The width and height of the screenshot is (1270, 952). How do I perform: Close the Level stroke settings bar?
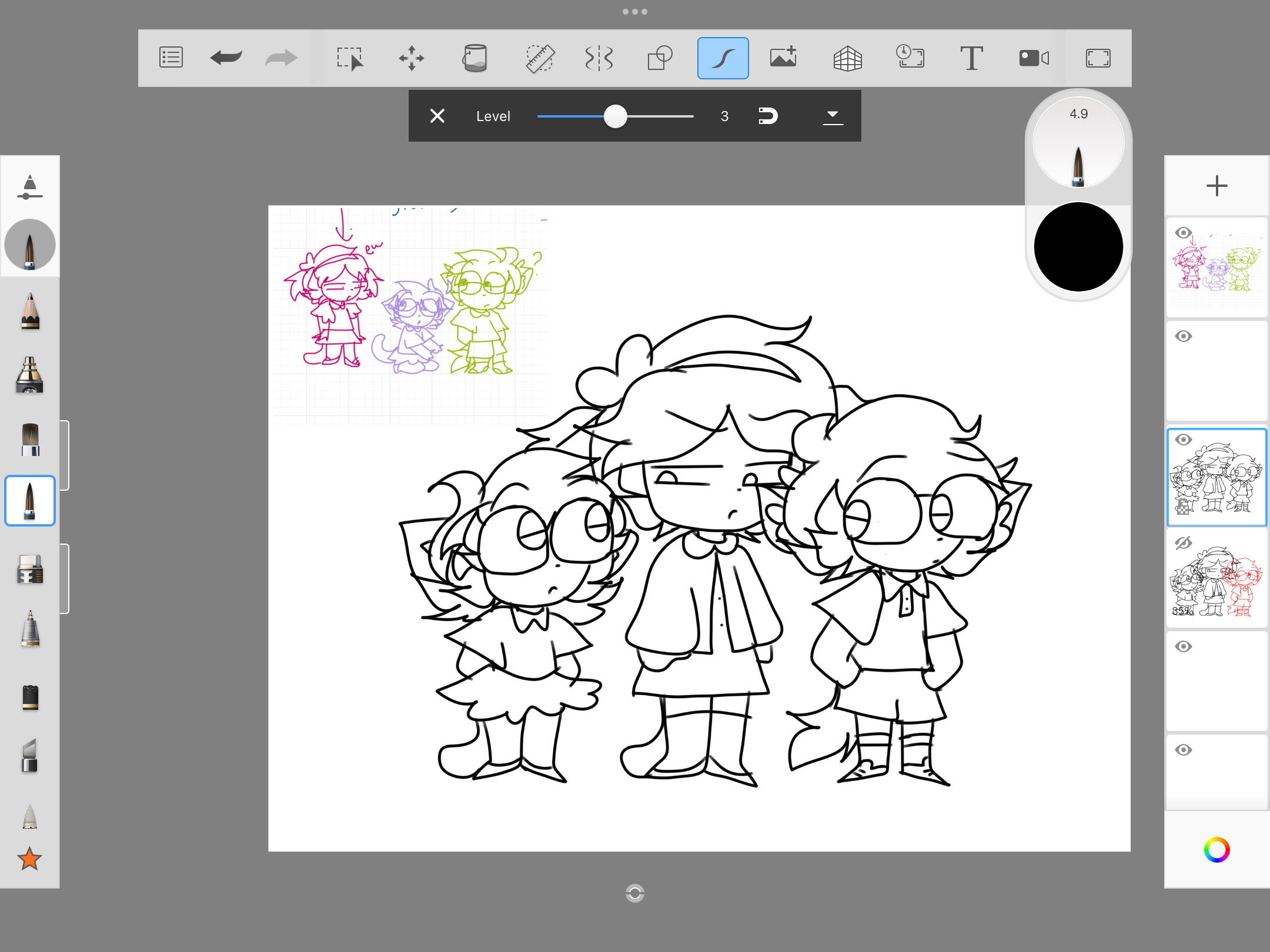pyautogui.click(x=437, y=116)
